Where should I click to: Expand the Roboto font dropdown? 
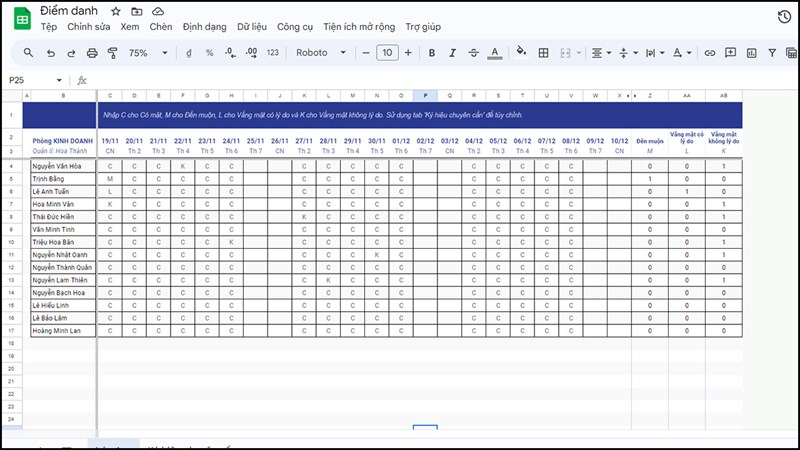click(322, 53)
